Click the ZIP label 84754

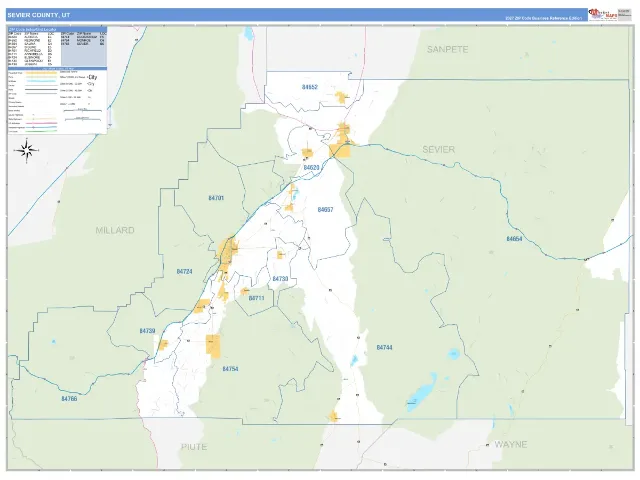(x=230, y=369)
